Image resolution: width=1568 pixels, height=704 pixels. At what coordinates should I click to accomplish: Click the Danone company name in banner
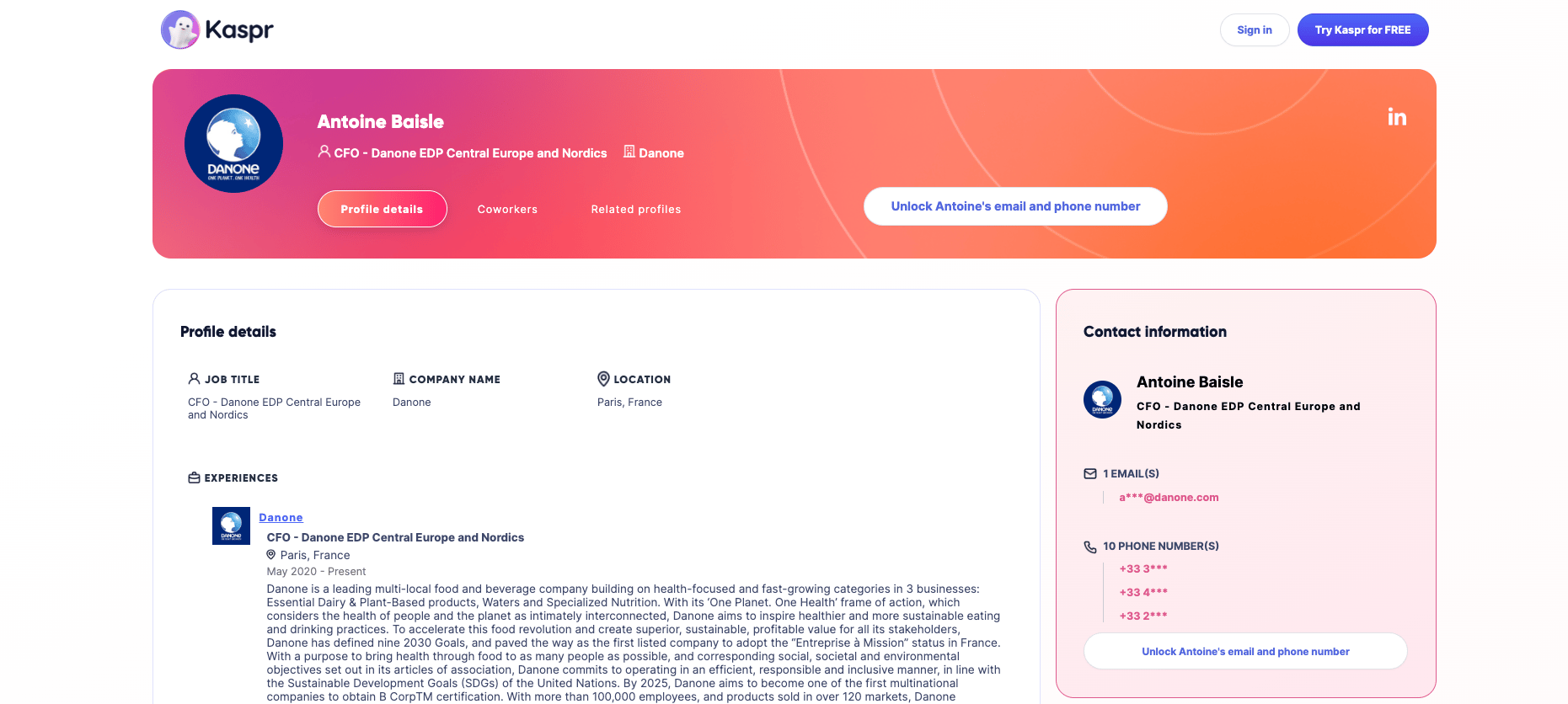tap(661, 153)
